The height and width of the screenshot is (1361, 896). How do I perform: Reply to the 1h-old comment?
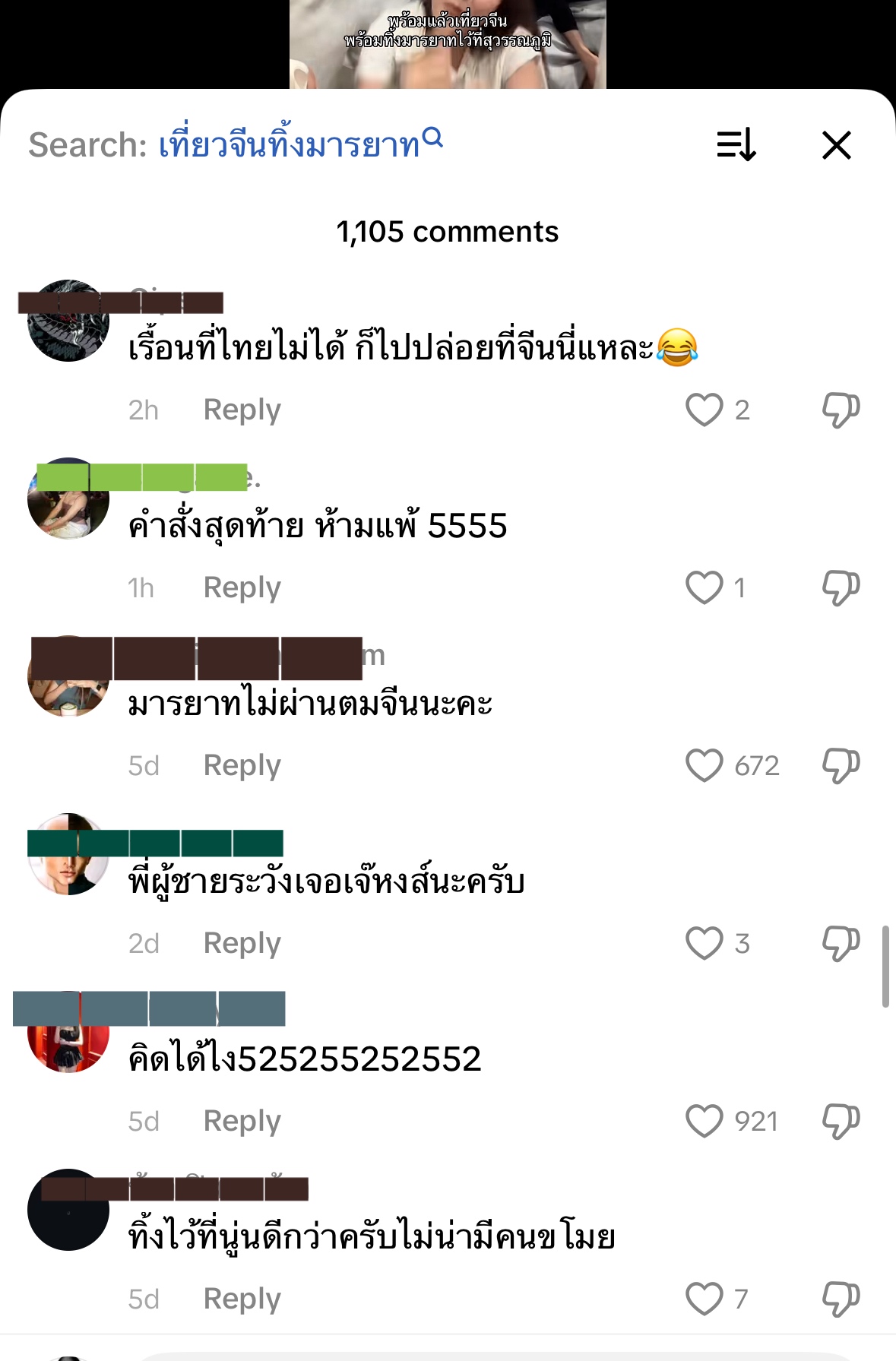tap(242, 588)
